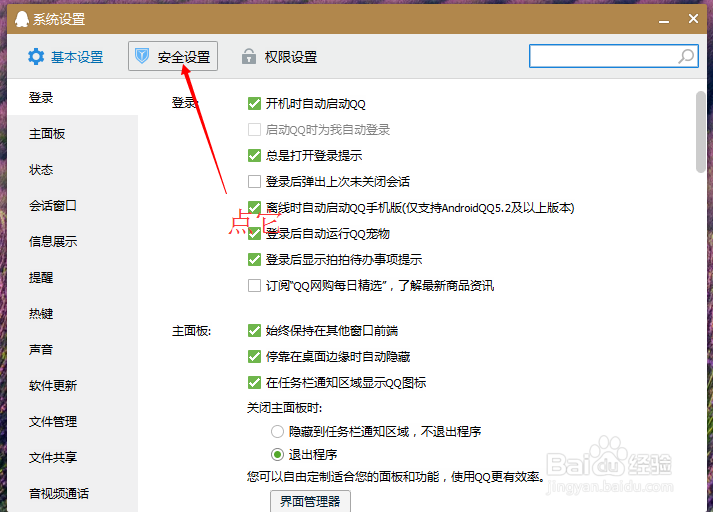Go to 提醒 in the sidebar
713x512 pixels.
pyautogui.click(x=73, y=277)
